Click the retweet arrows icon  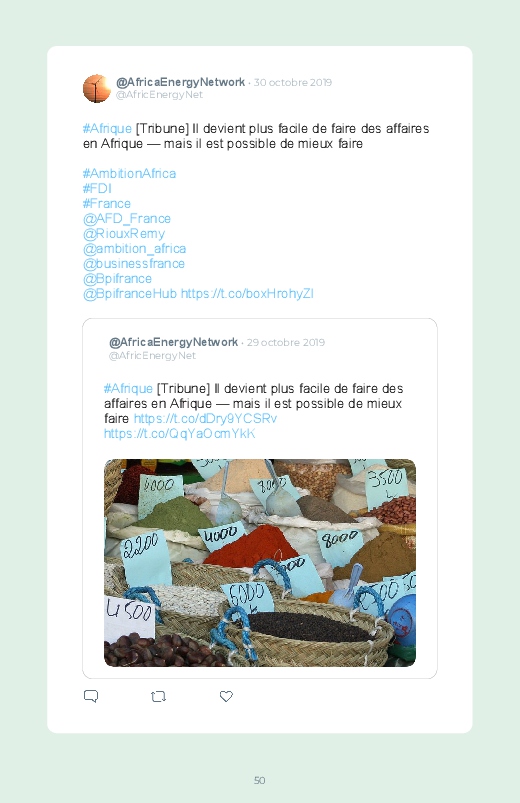tap(158, 696)
